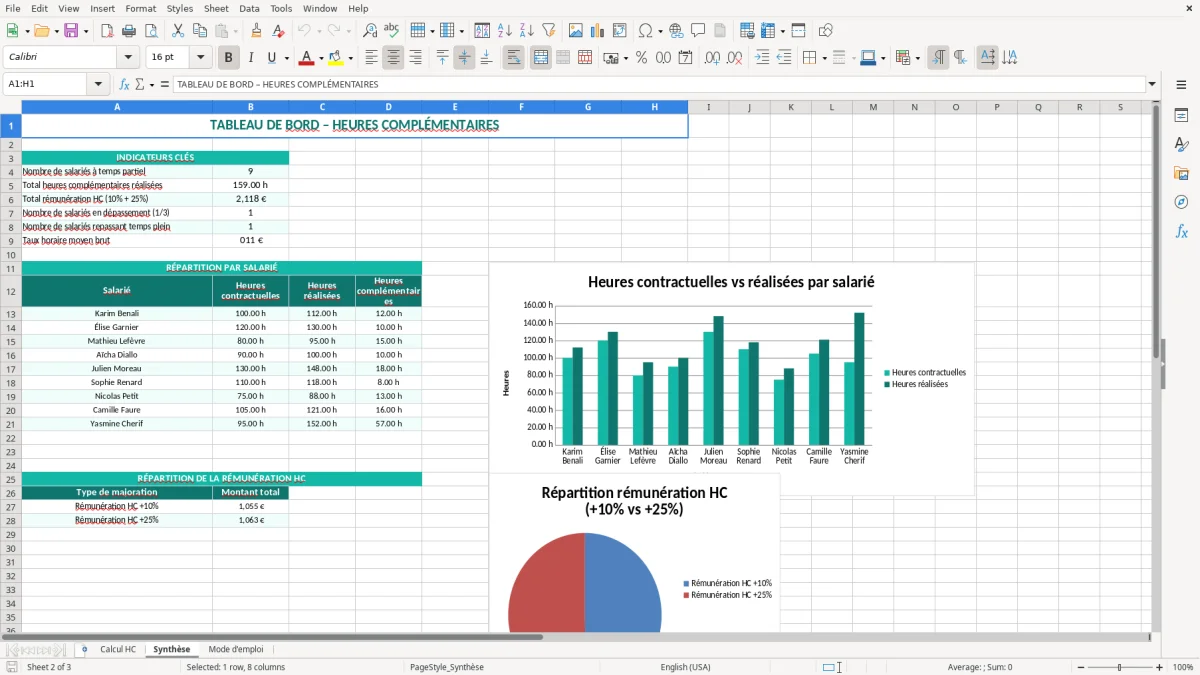
Task: Open the Borders dropdown arrow
Action: 824,58
